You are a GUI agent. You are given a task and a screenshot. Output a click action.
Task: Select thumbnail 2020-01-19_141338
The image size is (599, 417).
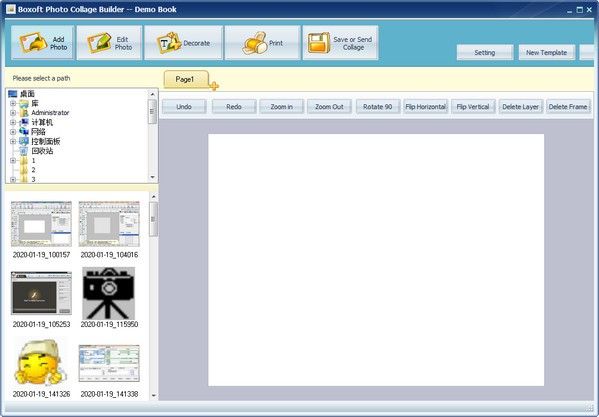[109, 363]
